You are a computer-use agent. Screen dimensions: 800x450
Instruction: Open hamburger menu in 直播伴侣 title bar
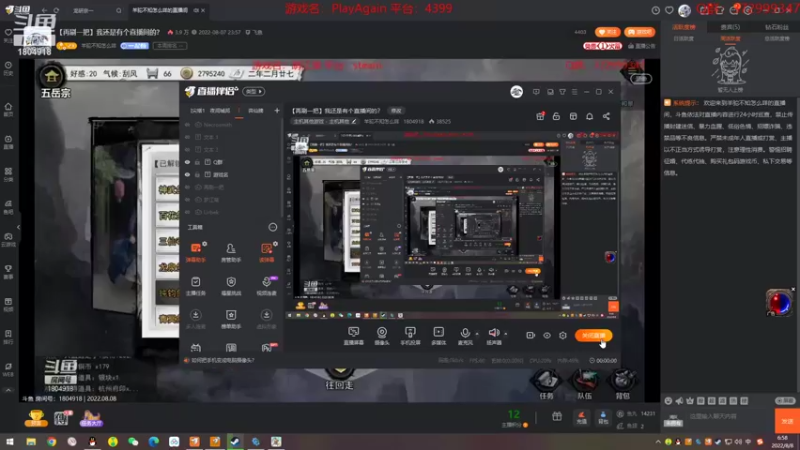pyautogui.click(x=574, y=92)
